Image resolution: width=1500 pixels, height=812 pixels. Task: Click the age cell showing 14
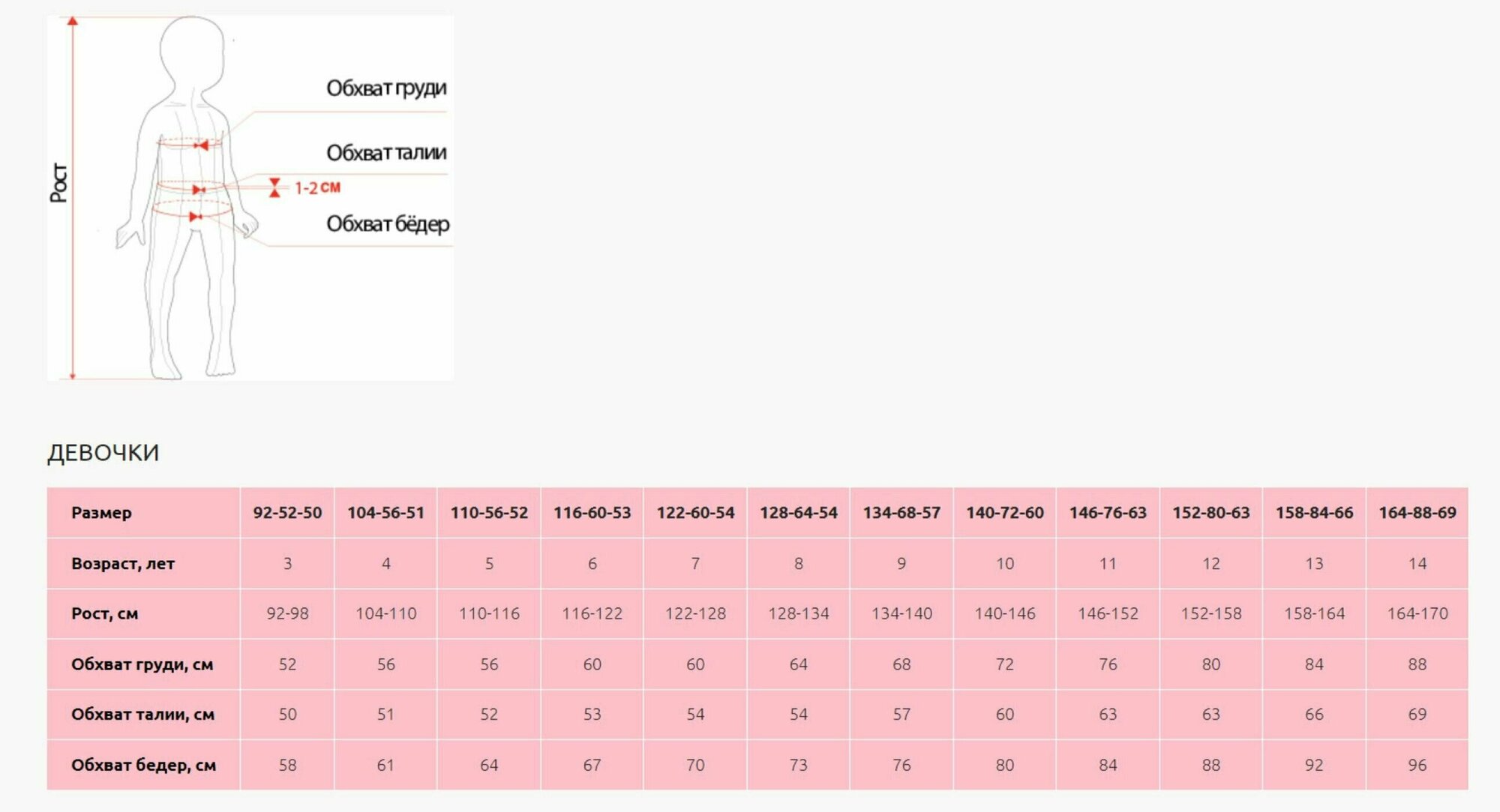[1417, 564]
